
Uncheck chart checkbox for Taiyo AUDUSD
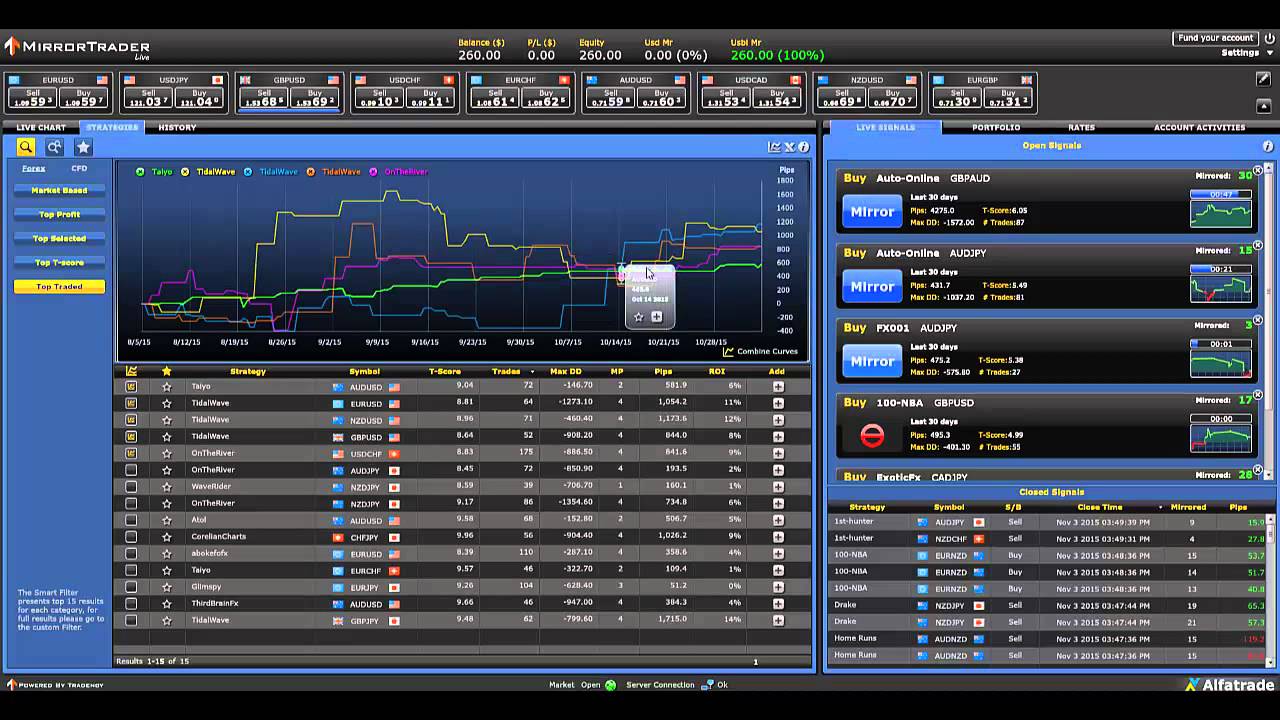[131, 386]
